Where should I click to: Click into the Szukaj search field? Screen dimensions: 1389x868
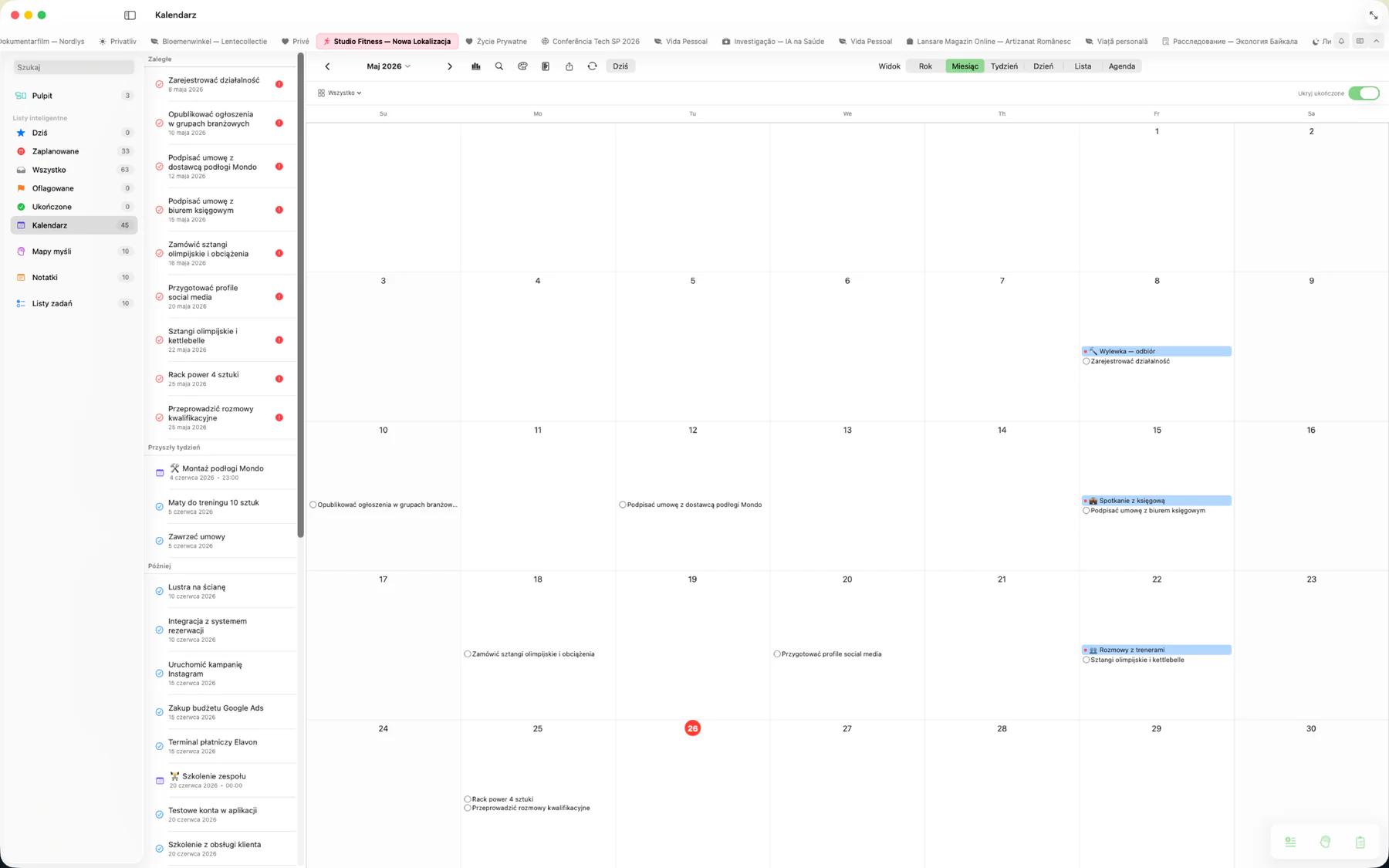click(74, 67)
